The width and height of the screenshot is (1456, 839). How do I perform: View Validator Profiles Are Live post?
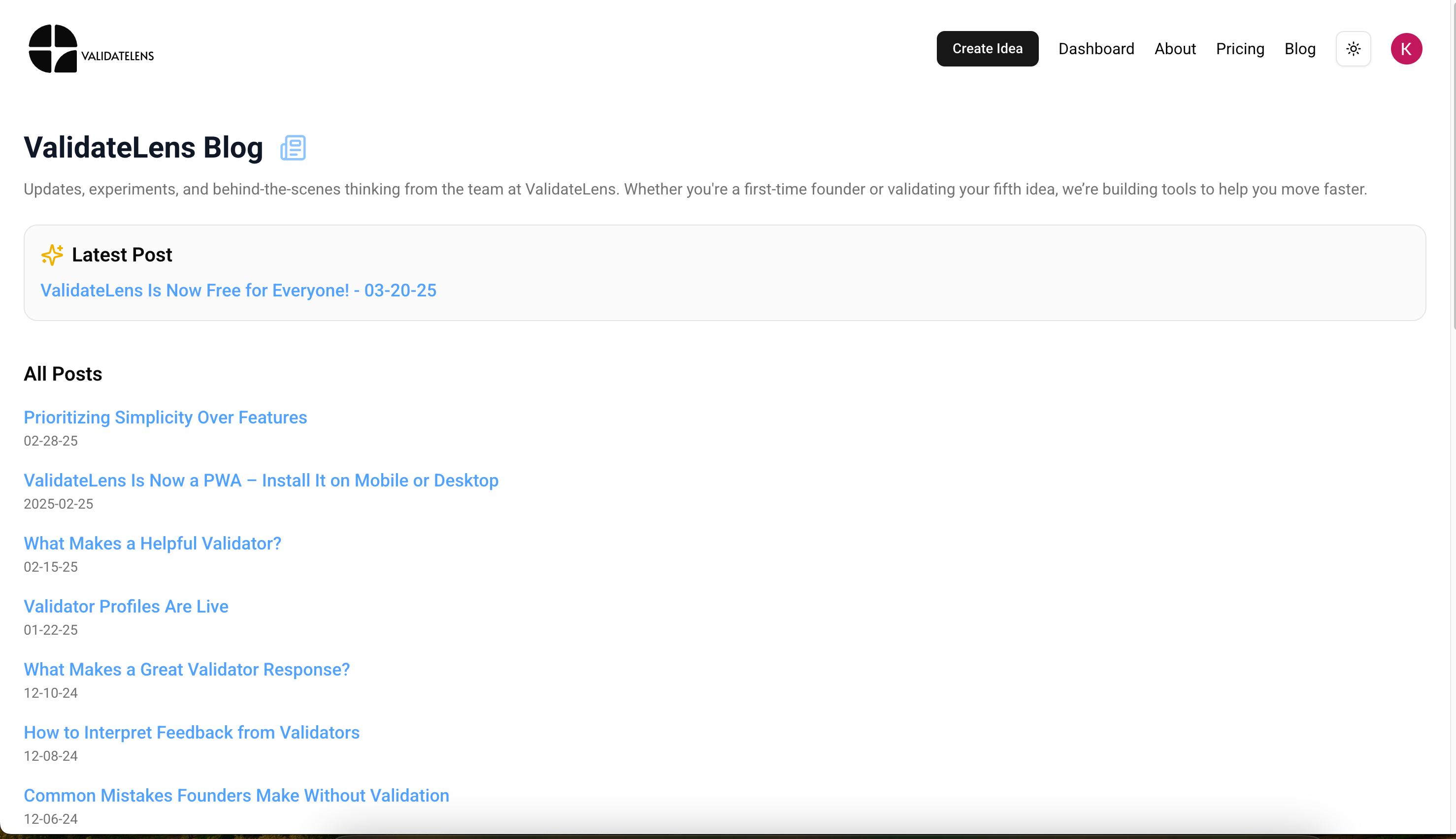[x=126, y=606]
